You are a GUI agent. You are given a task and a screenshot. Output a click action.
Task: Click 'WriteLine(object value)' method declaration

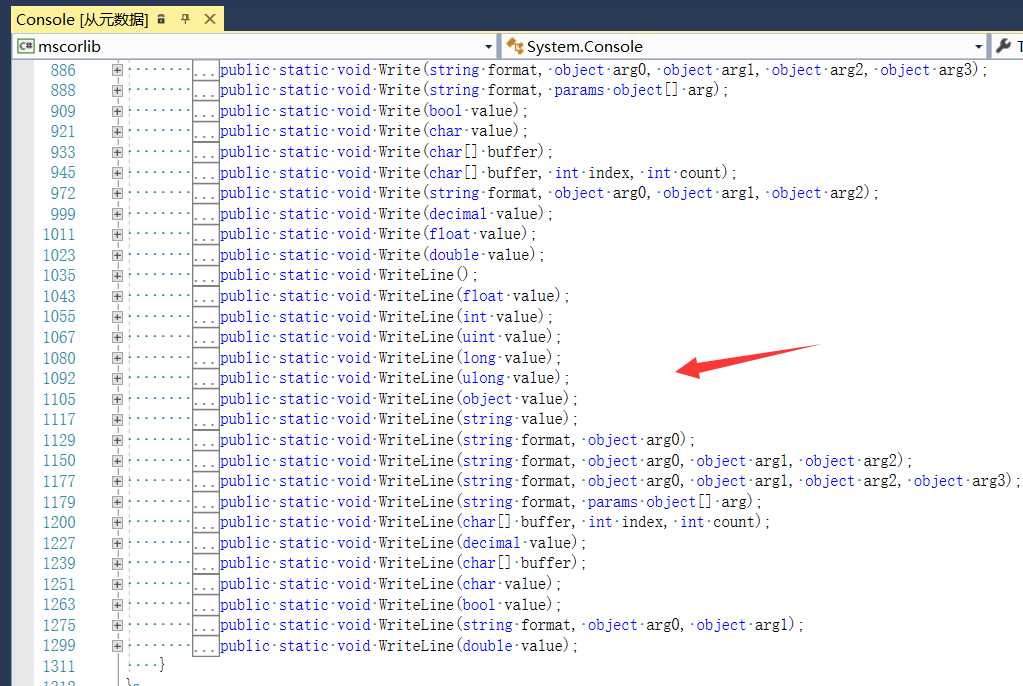399,399
